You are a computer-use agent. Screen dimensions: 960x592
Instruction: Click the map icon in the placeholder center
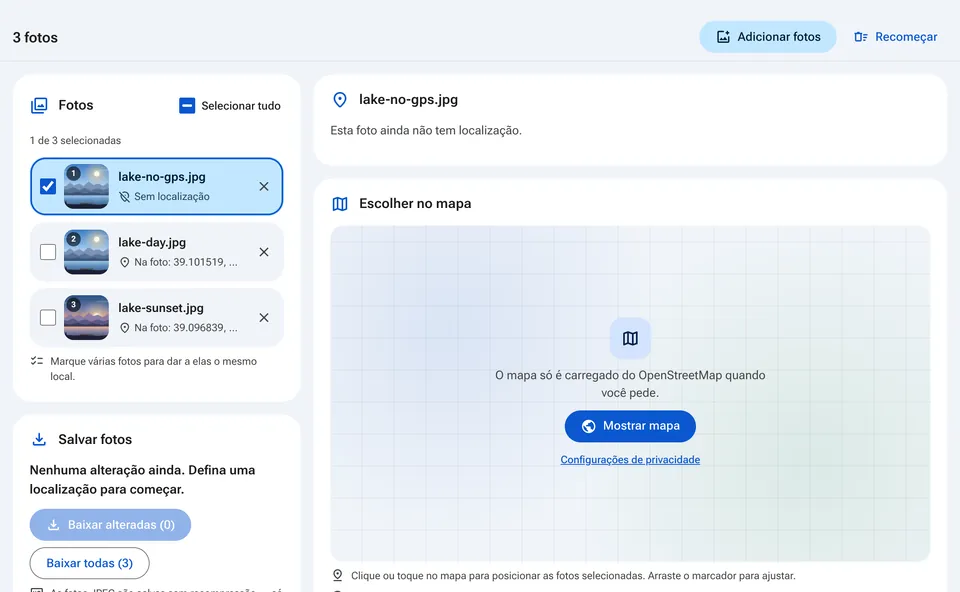630,338
